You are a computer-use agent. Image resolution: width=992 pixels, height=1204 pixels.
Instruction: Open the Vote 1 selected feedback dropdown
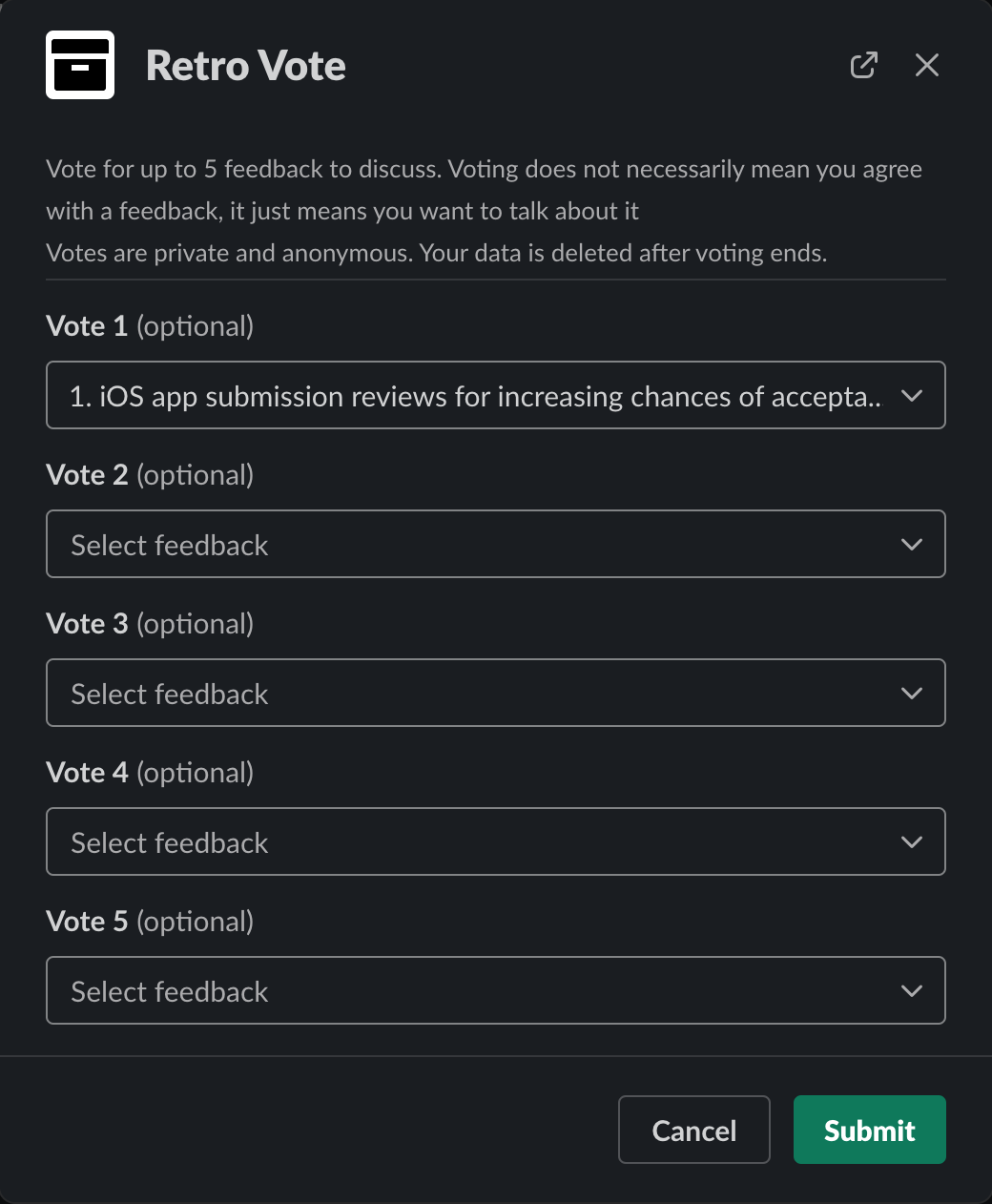[x=475, y=395]
